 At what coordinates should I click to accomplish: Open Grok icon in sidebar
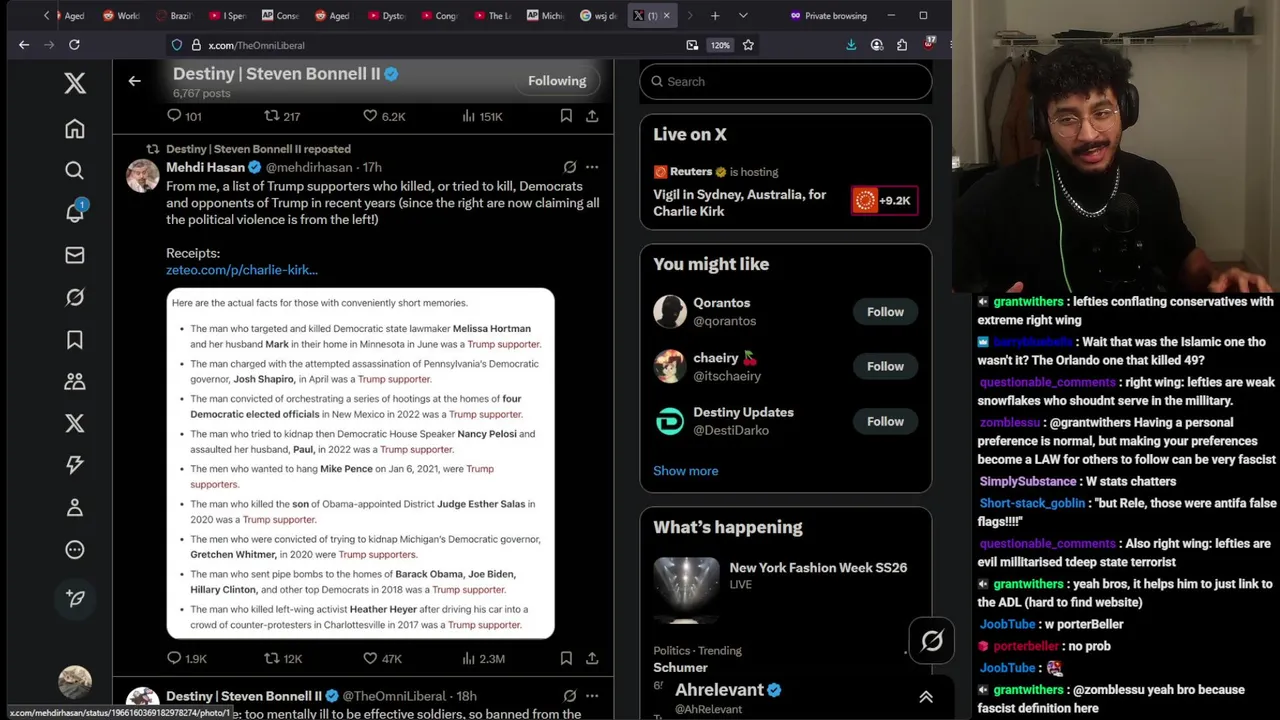pos(75,297)
